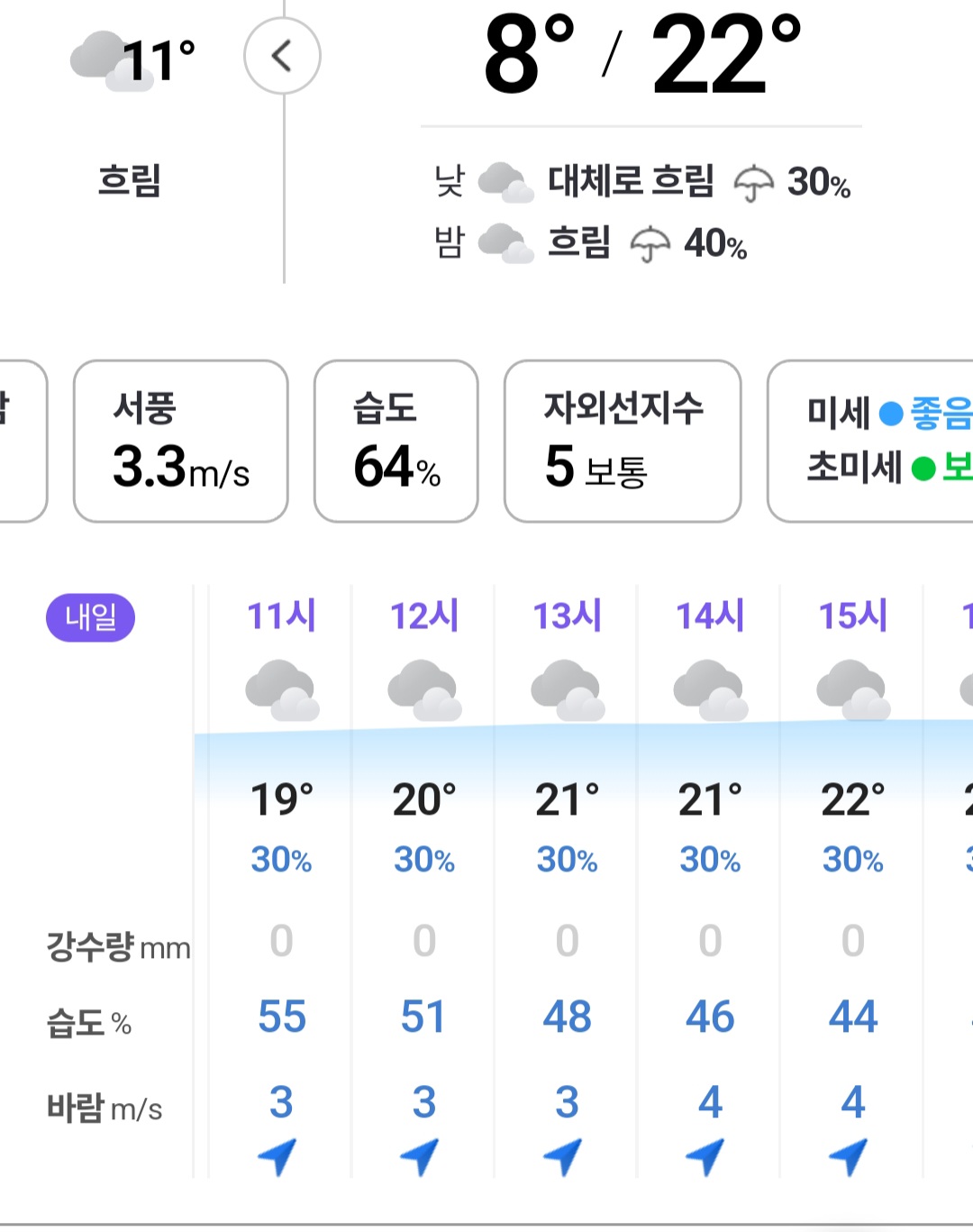This screenshot has width=973, height=1232.
Task: Select the 13시 hourly column header
Action: (567, 616)
